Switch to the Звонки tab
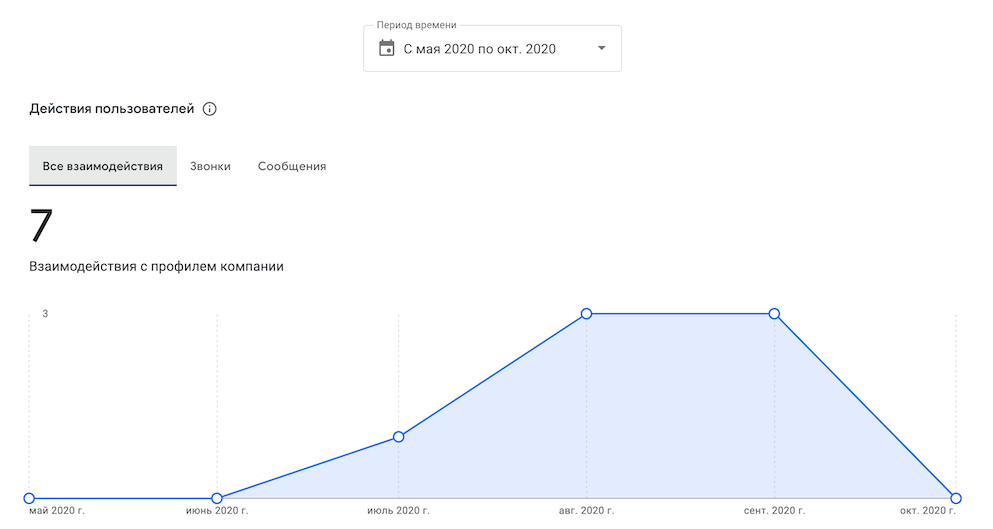The width and height of the screenshot is (993, 529). pos(210,166)
